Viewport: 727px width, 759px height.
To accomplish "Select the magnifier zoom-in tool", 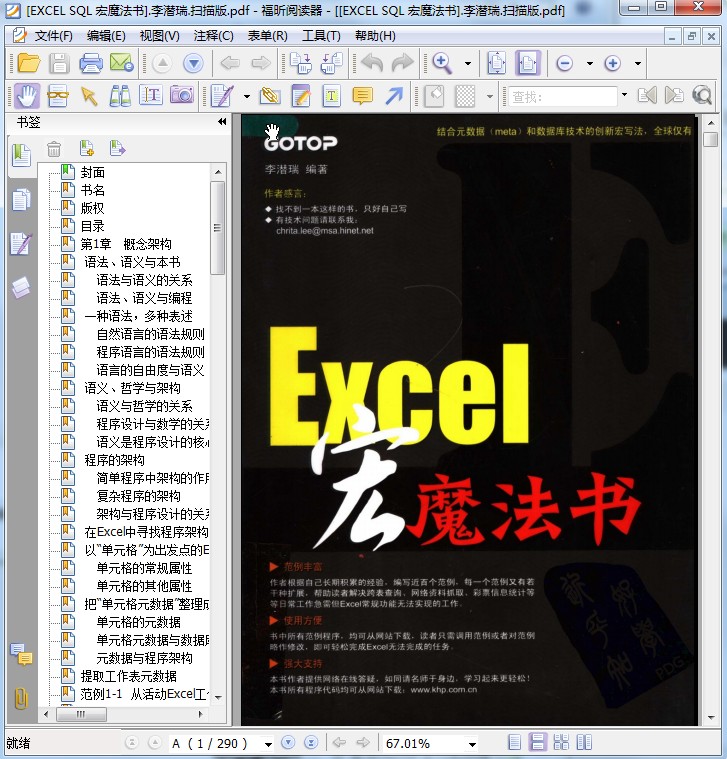I will (x=442, y=63).
